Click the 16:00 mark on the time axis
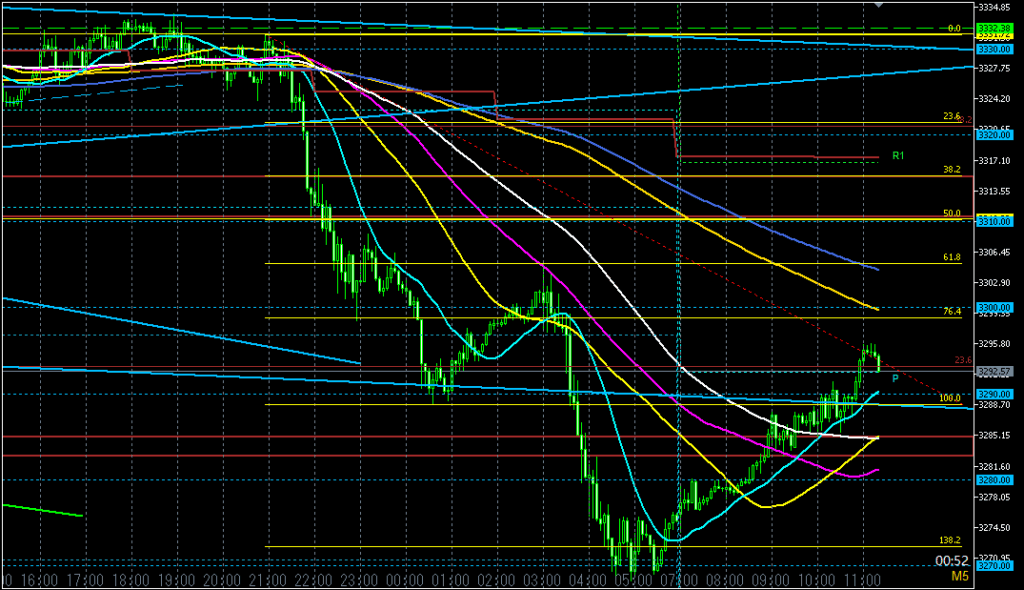Screen dimensions: 1024x590 pos(39,580)
